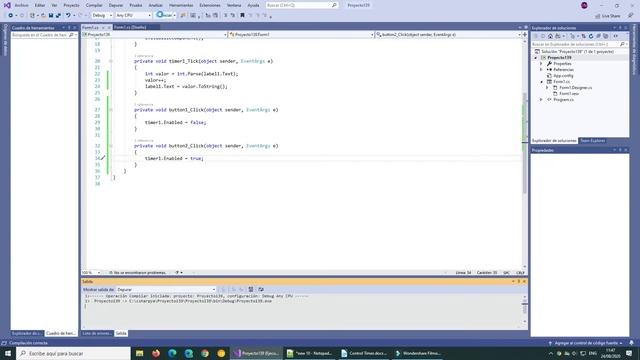Open the Proyecto menu
Screen dimensions: 640x360
[x=71, y=5]
